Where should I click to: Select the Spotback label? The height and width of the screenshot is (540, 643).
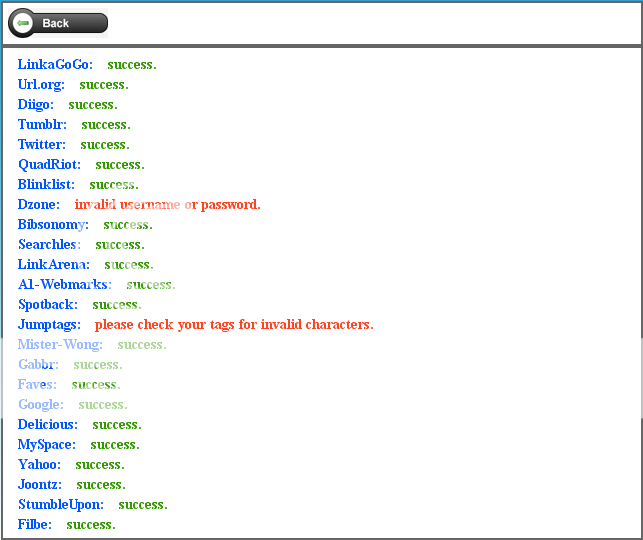point(48,305)
